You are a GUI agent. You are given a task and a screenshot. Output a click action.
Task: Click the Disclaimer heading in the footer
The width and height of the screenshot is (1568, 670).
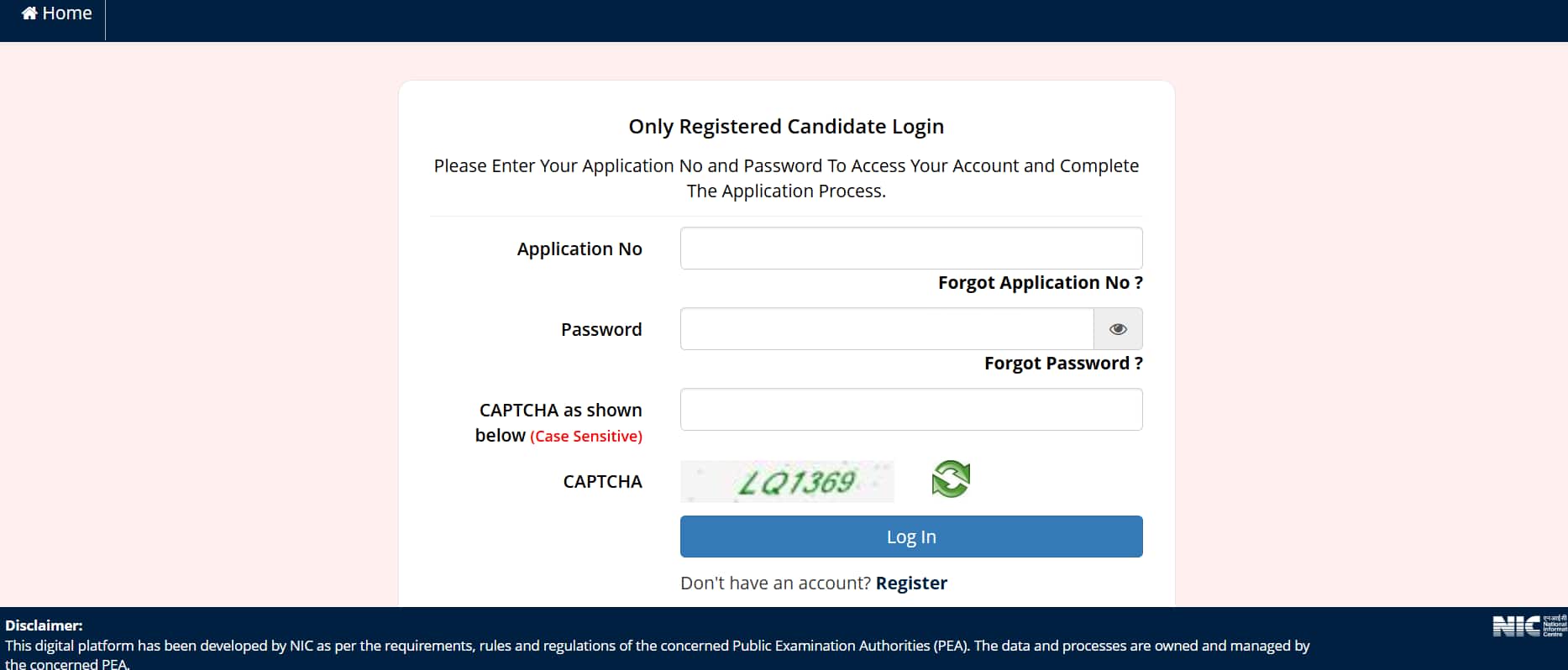44,626
